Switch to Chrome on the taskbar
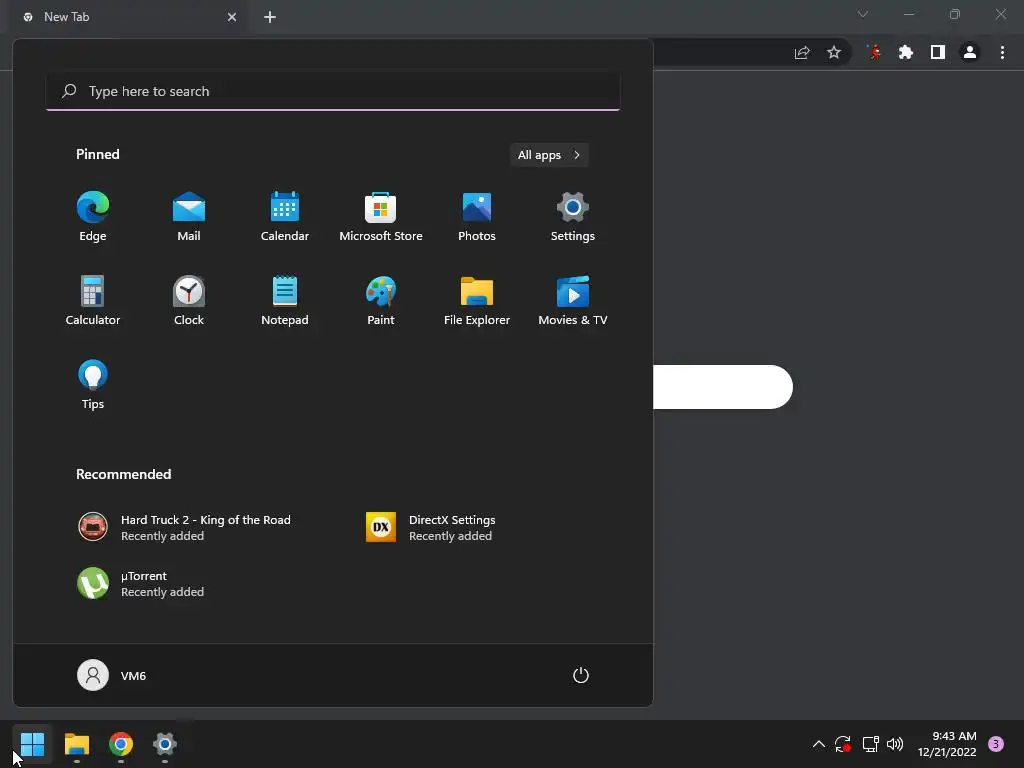1024x768 pixels. 121,744
